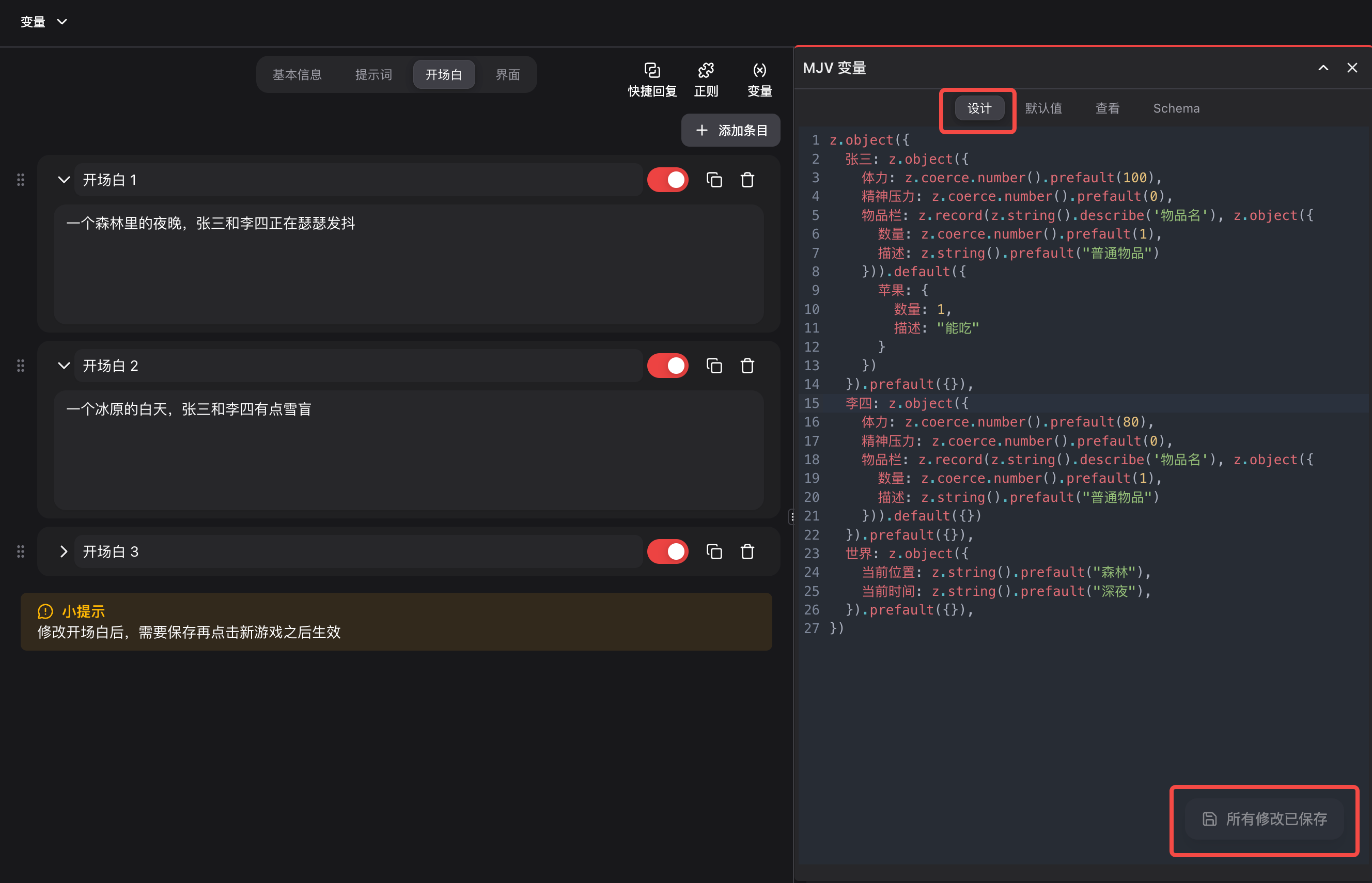
Task: Expand the 开场白 3 entry
Action: tap(64, 551)
